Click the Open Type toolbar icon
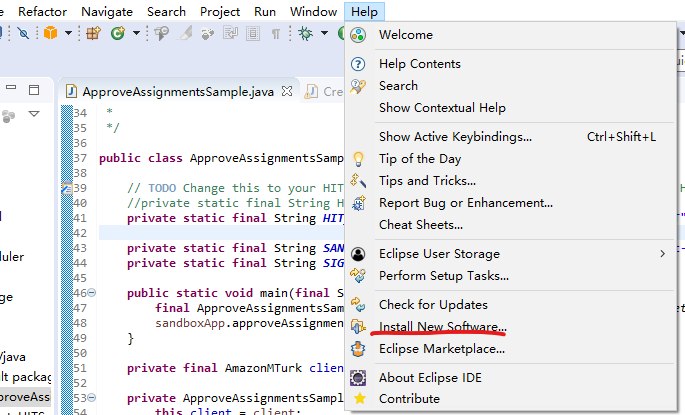The width and height of the screenshot is (685, 415). coord(161,33)
